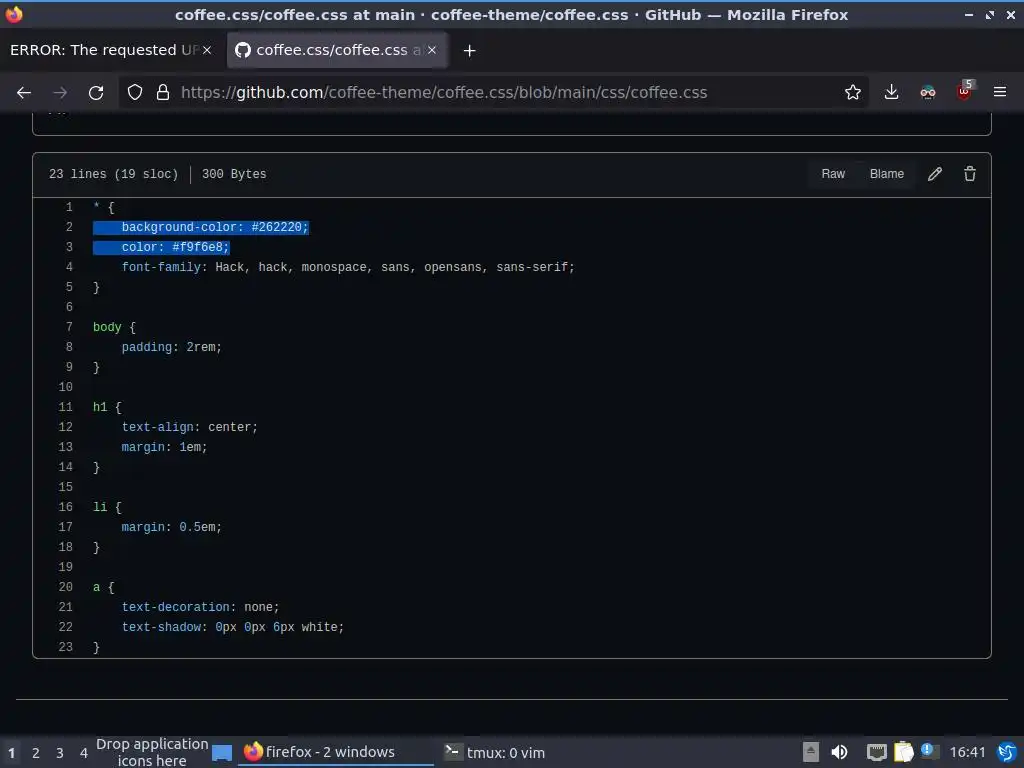Click the 'color: #f9f6e8;' line

[x=176, y=248]
